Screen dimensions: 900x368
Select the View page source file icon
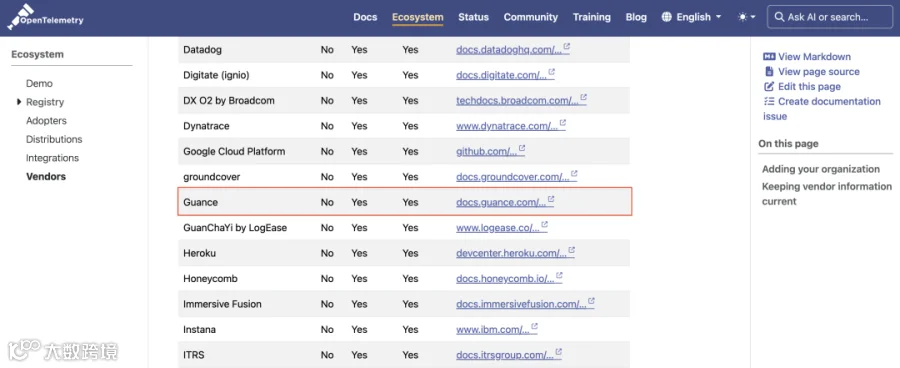click(x=769, y=71)
